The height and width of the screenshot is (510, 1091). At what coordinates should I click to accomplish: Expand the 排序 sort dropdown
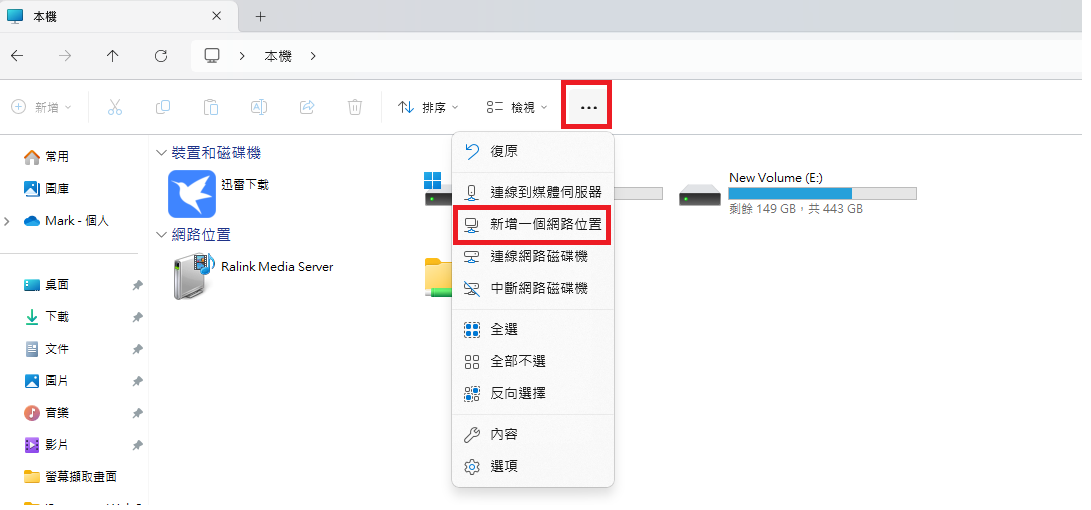tap(429, 107)
